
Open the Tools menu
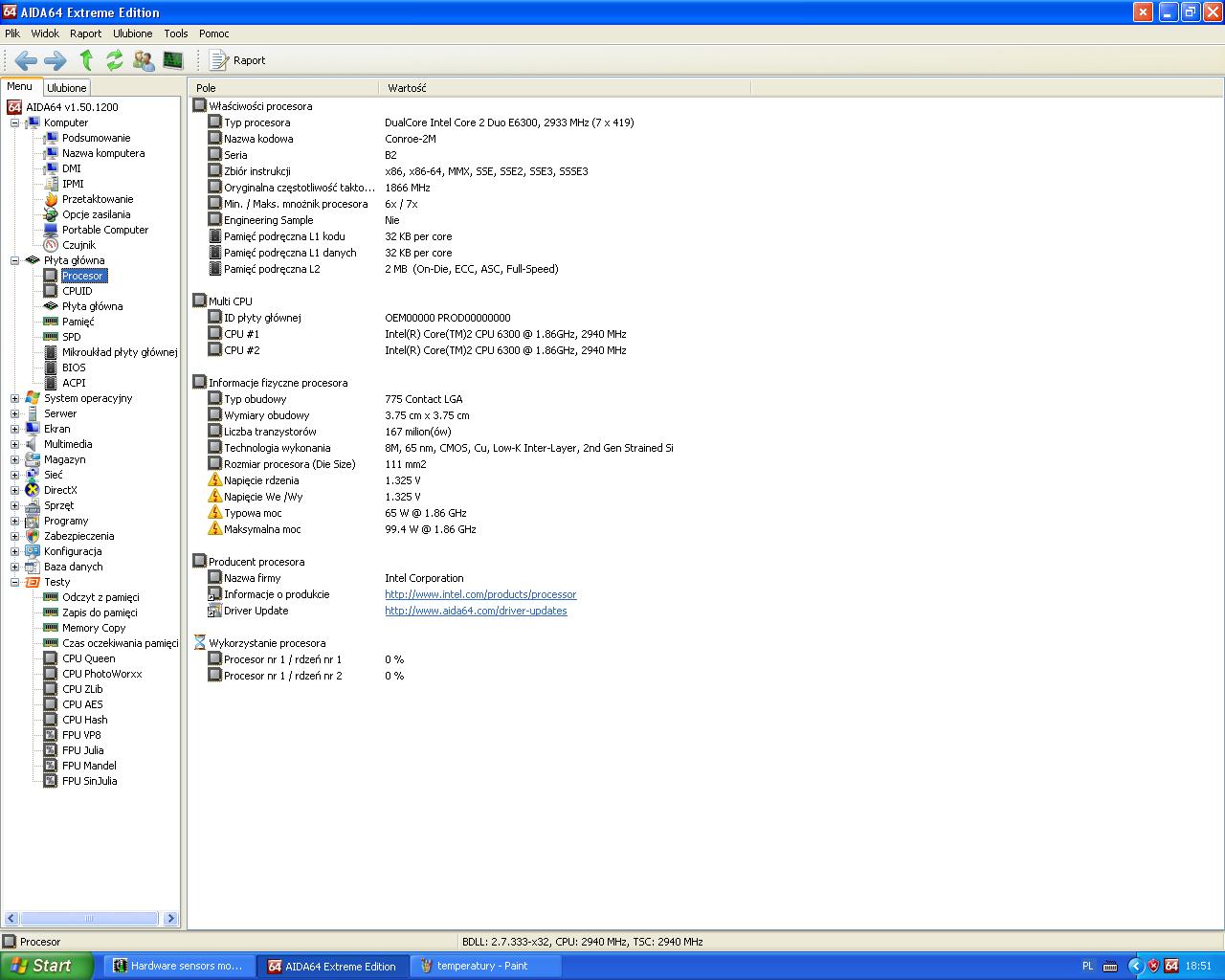tap(176, 33)
